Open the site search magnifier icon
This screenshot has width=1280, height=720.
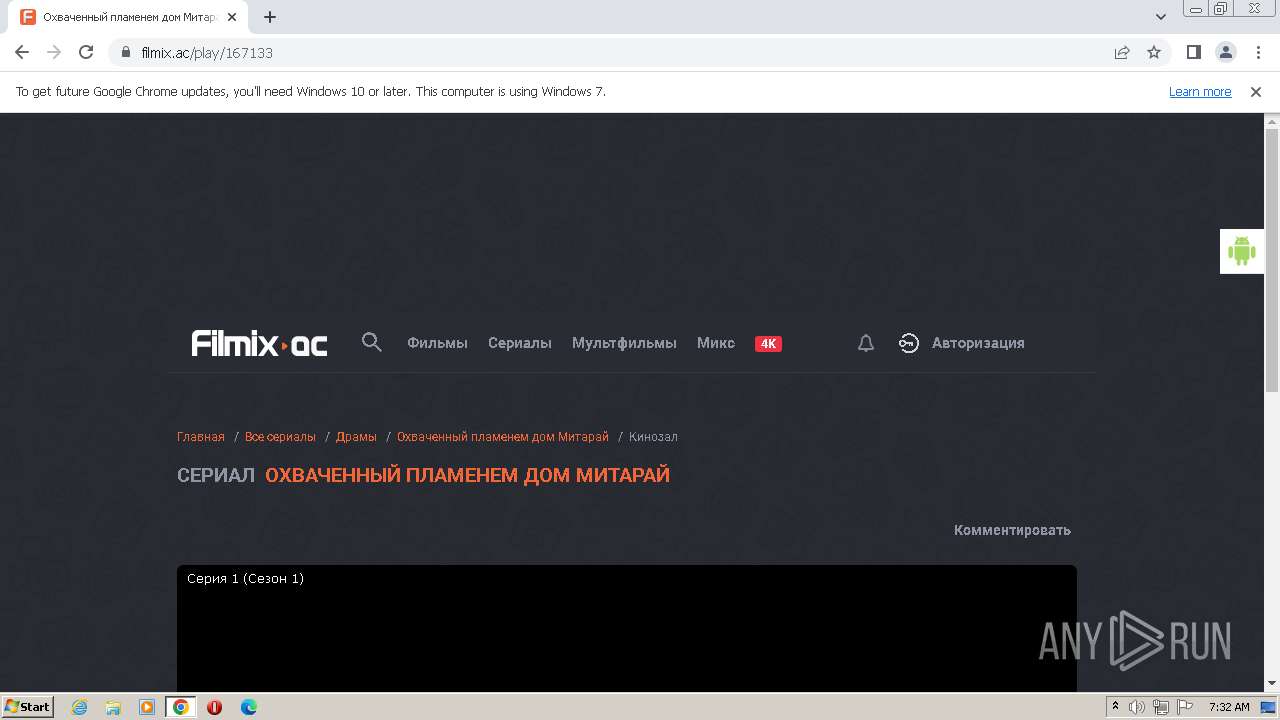pos(372,343)
